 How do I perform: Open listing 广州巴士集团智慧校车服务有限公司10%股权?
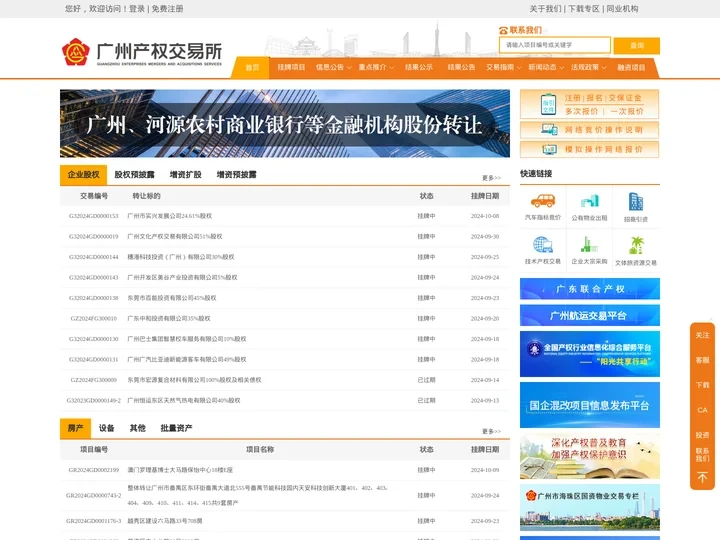click(x=187, y=339)
